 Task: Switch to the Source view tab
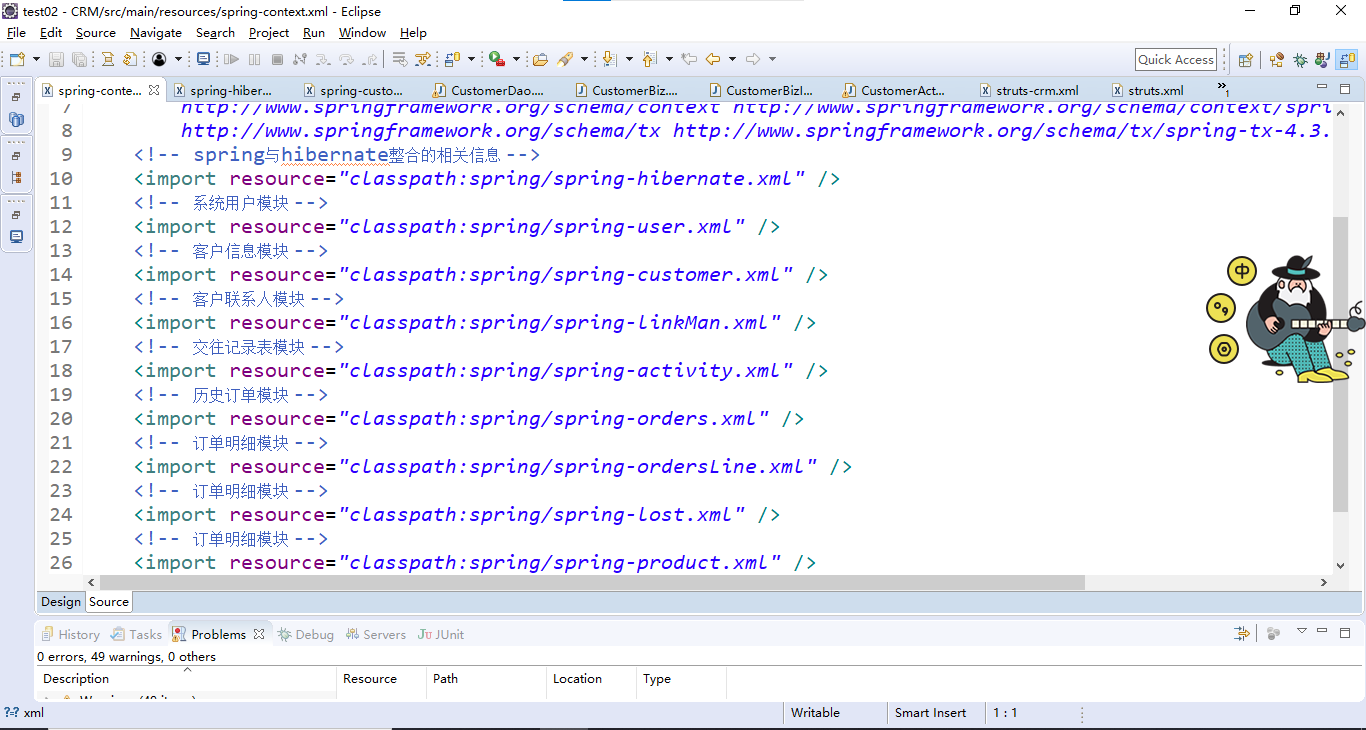click(x=109, y=602)
